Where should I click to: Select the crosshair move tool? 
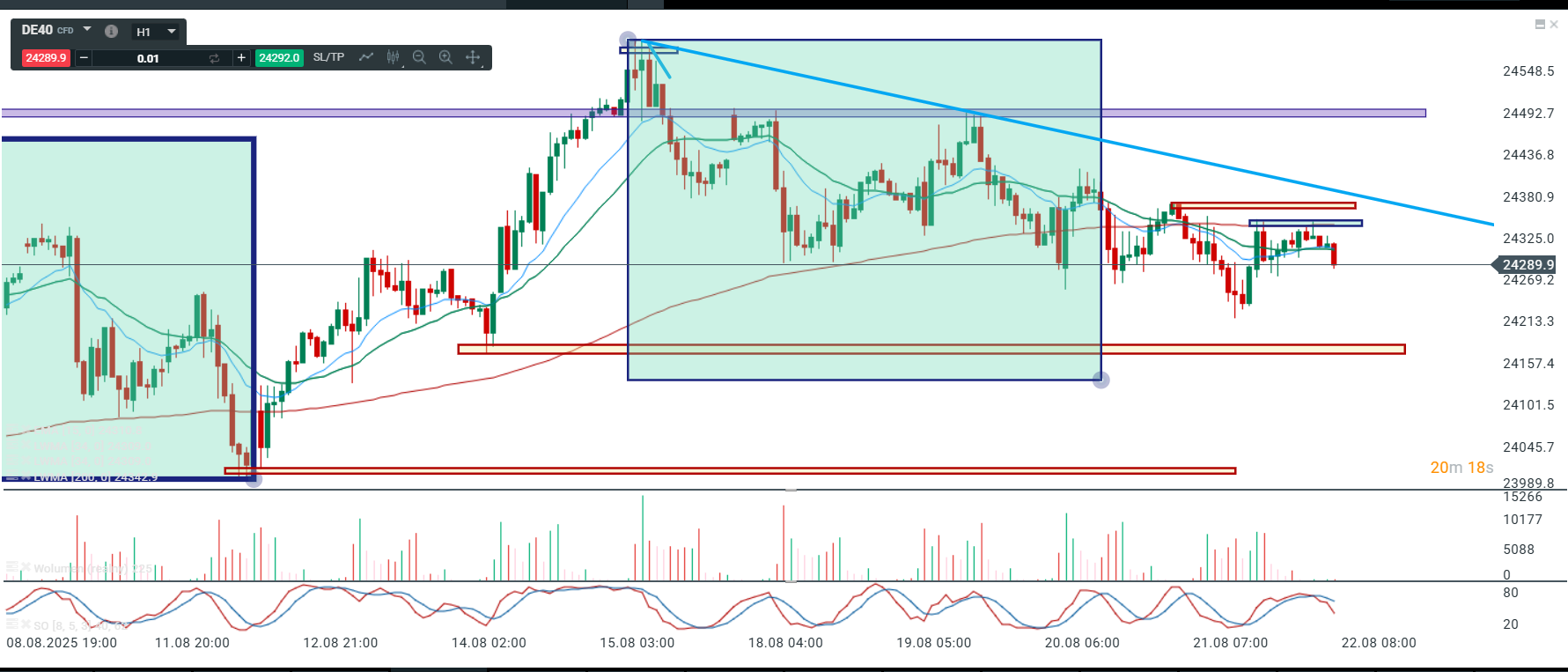tap(473, 57)
